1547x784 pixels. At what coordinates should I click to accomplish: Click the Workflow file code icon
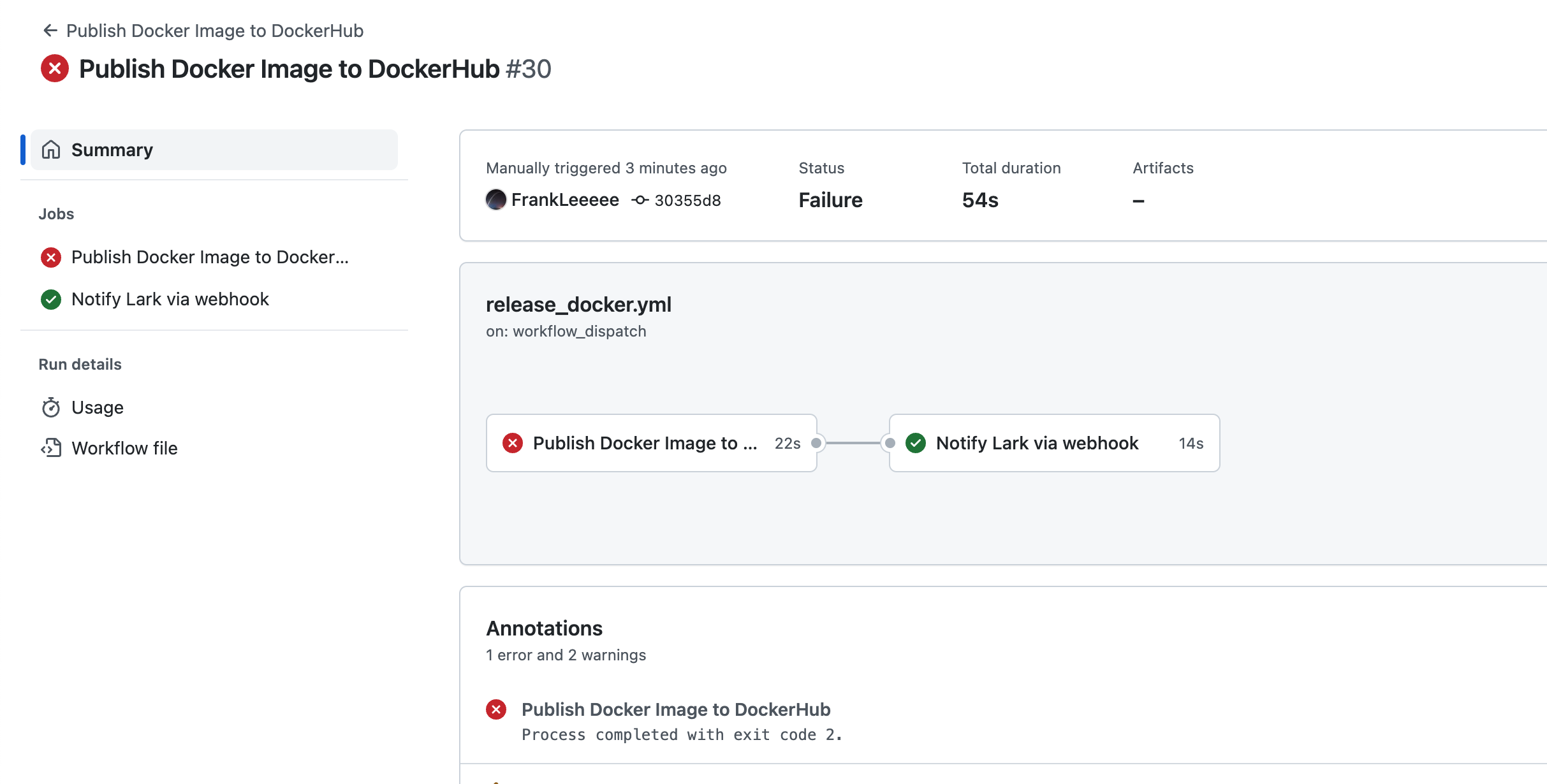(x=51, y=448)
